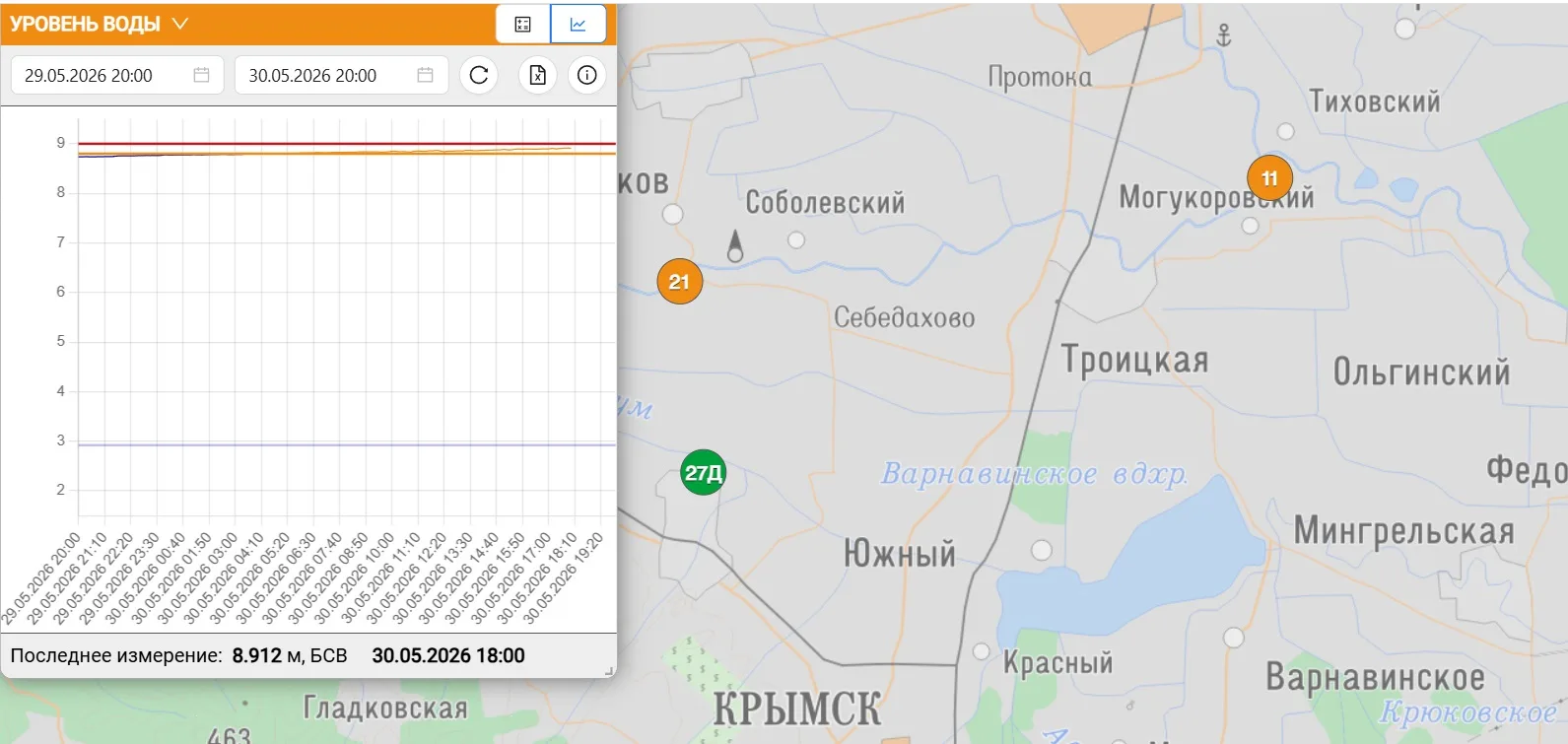Click the panel resize handle corner

pyautogui.click(x=609, y=671)
